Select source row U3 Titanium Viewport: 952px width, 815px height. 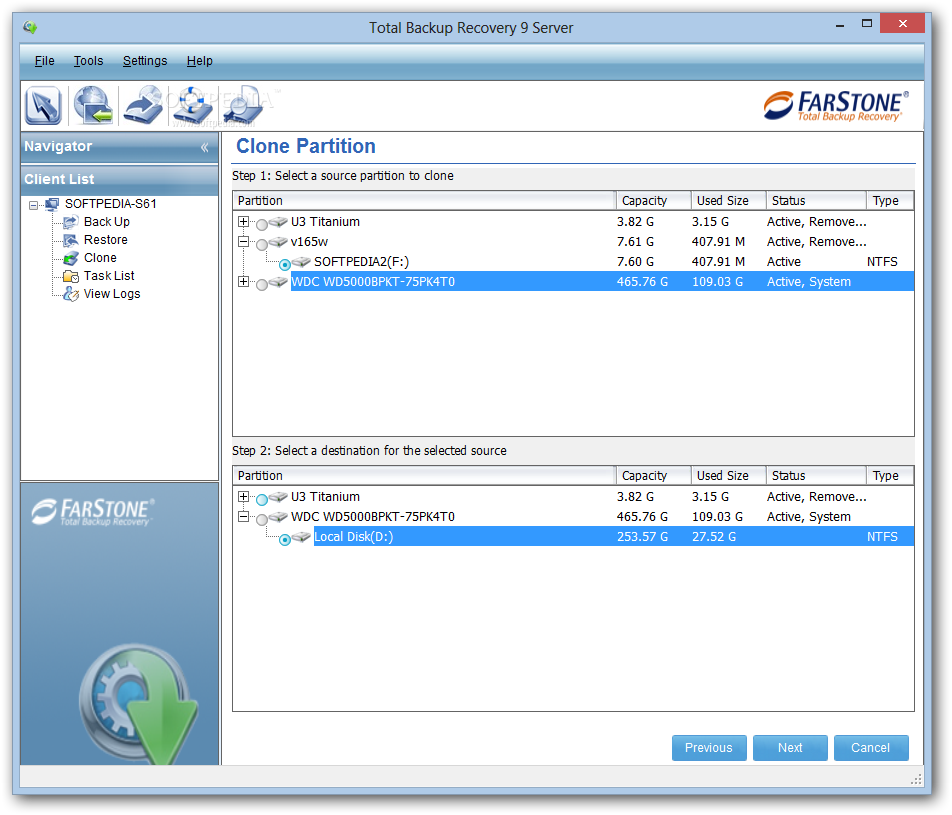573,222
